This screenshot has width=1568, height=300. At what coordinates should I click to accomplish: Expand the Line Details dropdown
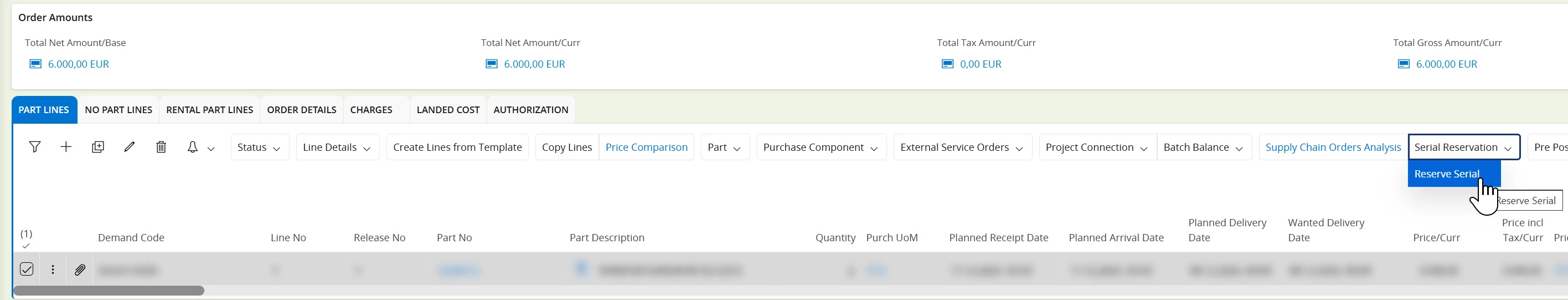pyautogui.click(x=337, y=148)
